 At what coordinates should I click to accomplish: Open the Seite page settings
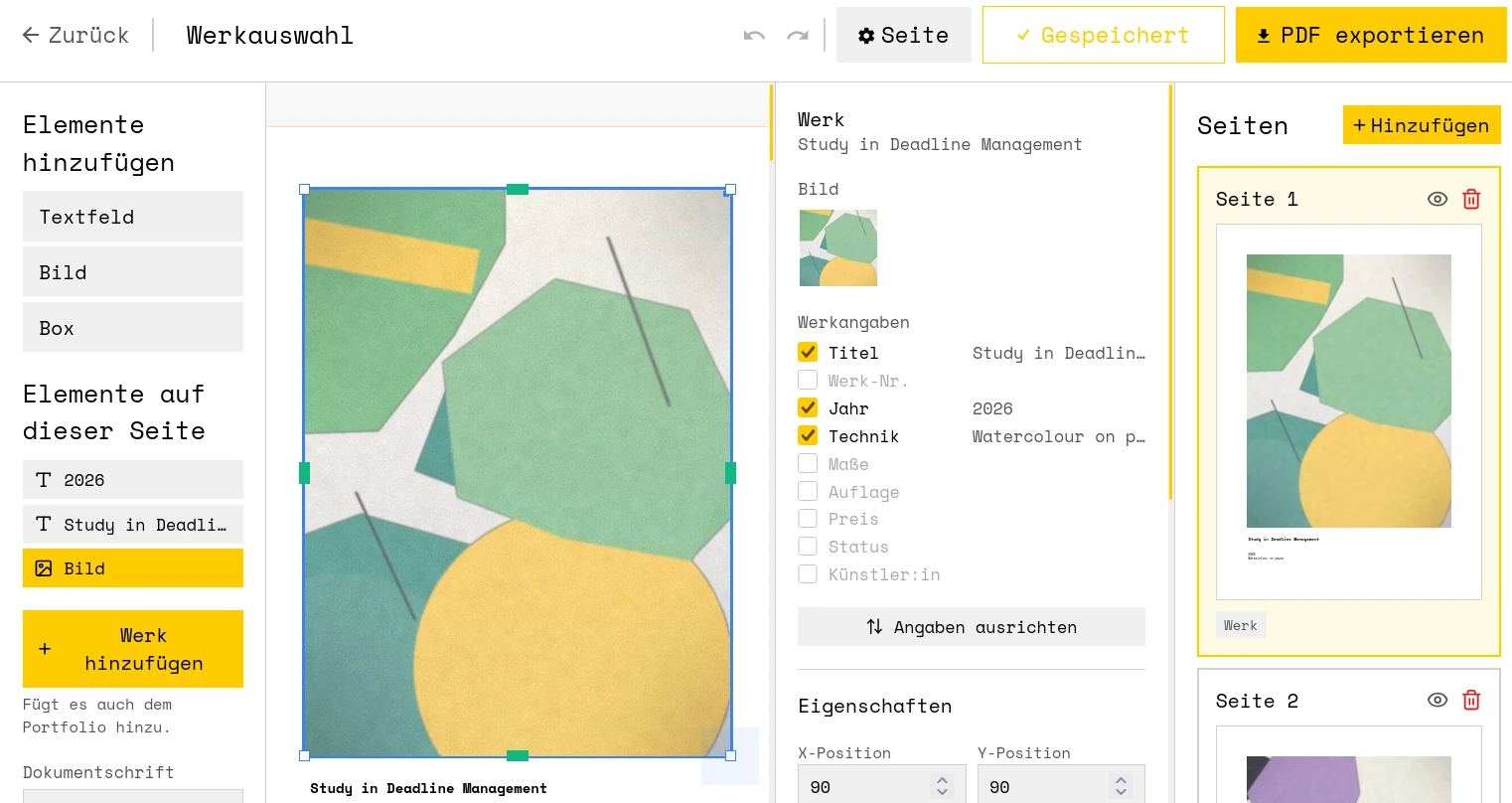(x=904, y=35)
